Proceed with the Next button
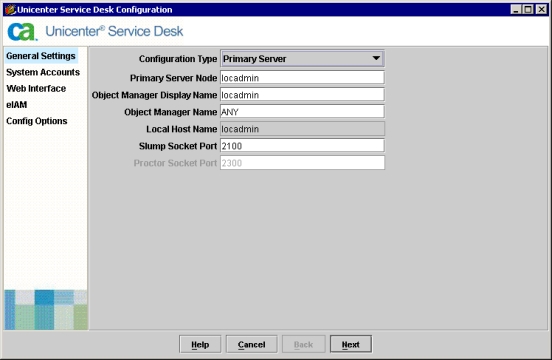Image resolution: width=552 pixels, height=360 pixels. coord(351,344)
